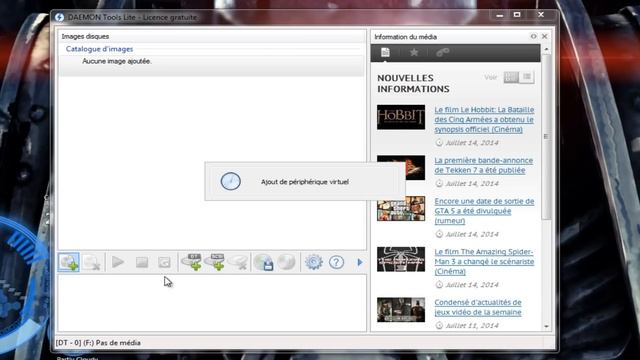Click the Add Image toolbar icon
The image size is (640, 360).
pyautogui.click(x=69, y=262)
